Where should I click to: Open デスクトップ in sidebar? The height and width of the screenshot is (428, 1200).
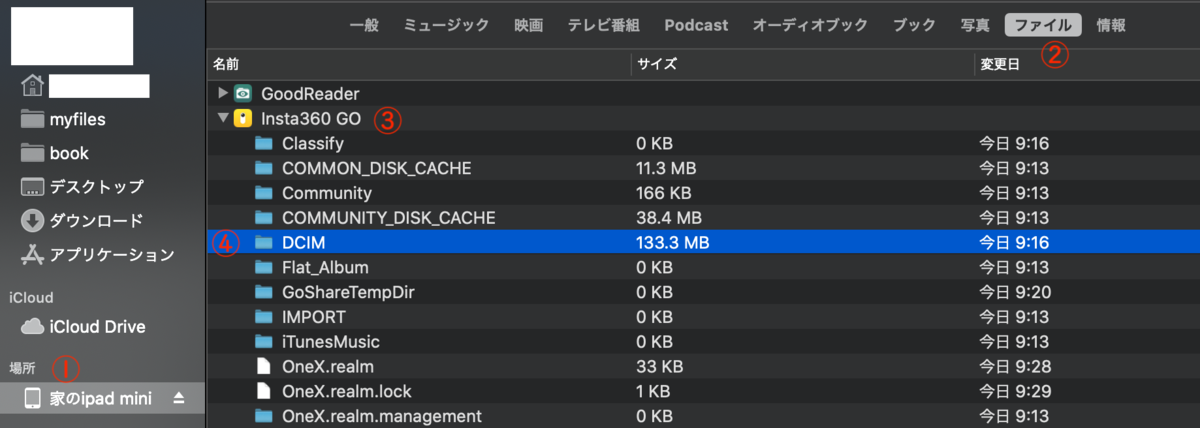[96, 187]
